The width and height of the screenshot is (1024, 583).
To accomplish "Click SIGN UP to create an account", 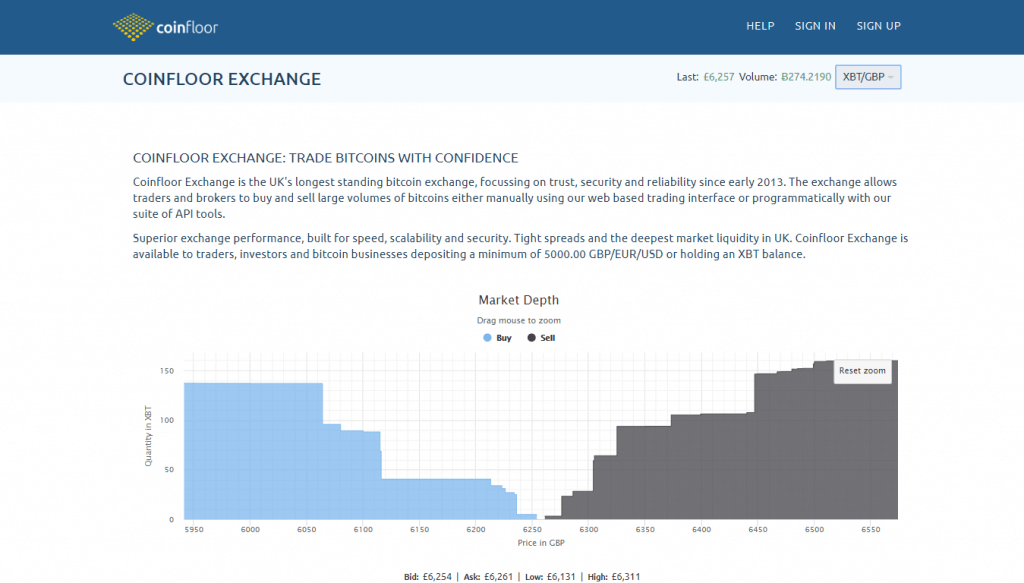I will [x=878, y=26].
